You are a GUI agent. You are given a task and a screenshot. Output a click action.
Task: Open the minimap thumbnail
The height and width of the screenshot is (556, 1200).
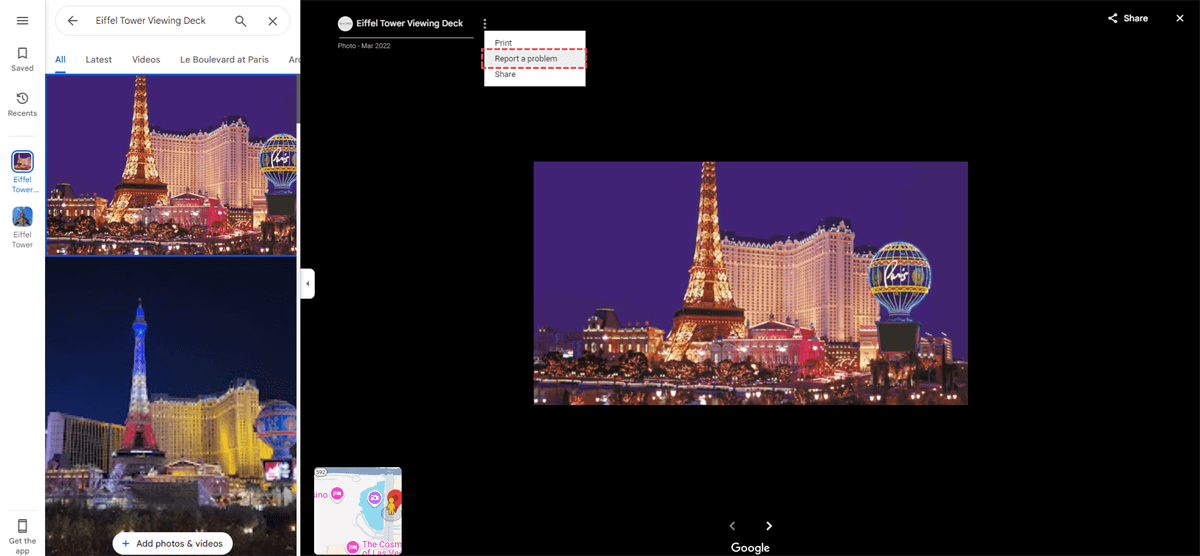358,510
